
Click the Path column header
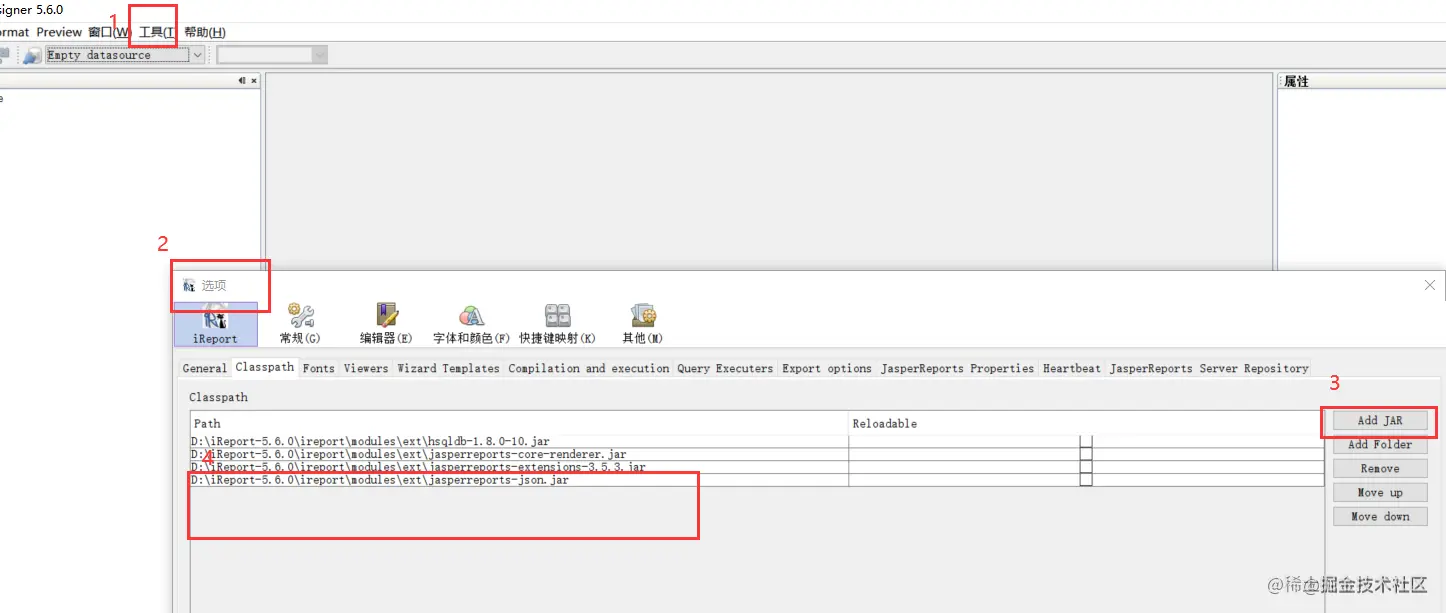coord(519,423)
